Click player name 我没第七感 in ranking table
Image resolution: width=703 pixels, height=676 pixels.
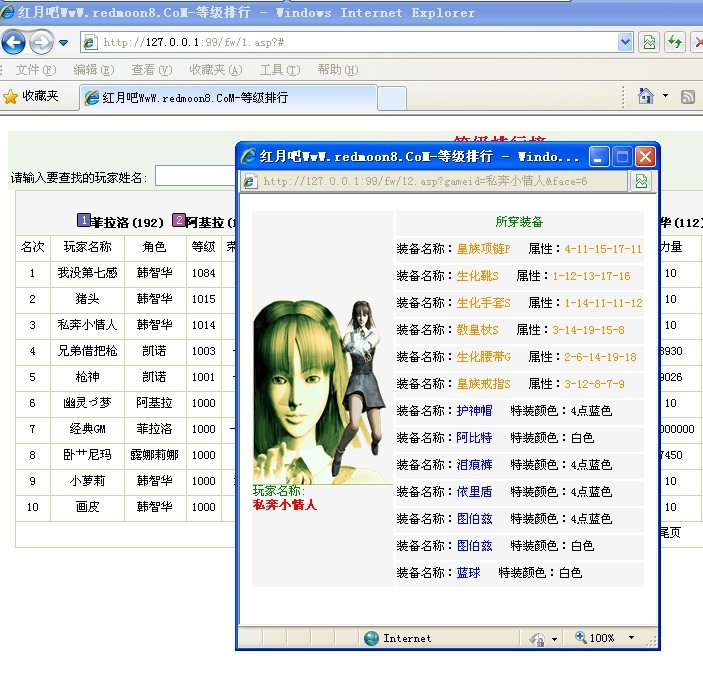[x=87, y=273]
